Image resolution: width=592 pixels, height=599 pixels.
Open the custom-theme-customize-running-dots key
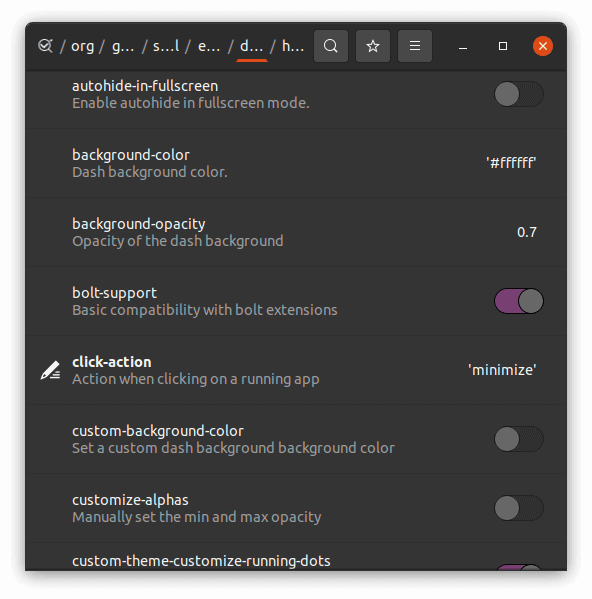(296, 560)
